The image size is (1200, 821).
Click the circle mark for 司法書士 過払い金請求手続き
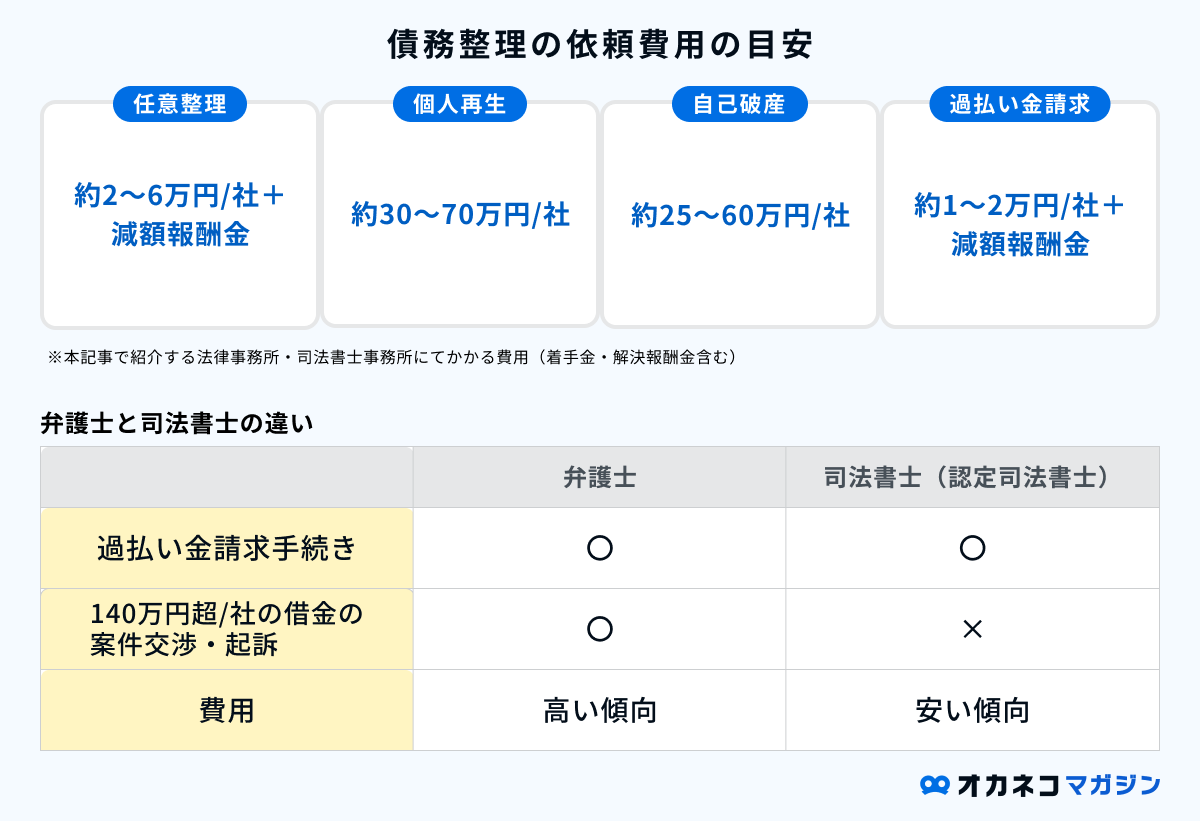(972, 548)
